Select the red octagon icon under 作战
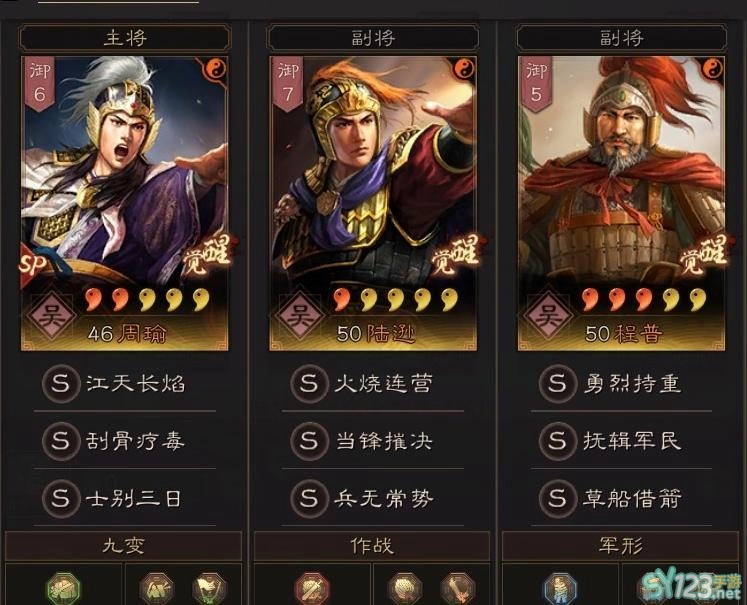This screenshot has height=605, width=747. click(x=312, y=589)
